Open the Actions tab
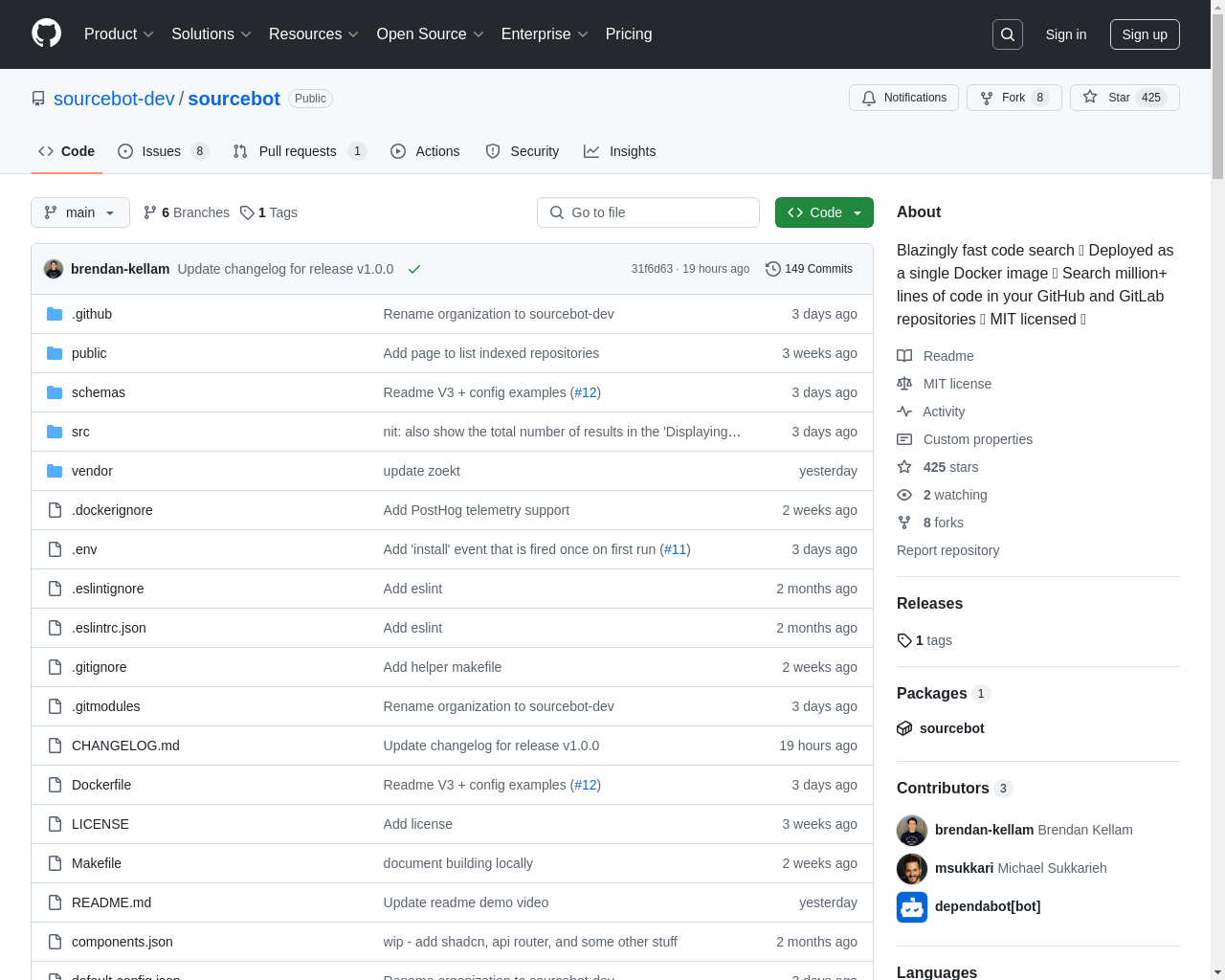This screenshot has height=980, width=1225. (x=425, y=151)
